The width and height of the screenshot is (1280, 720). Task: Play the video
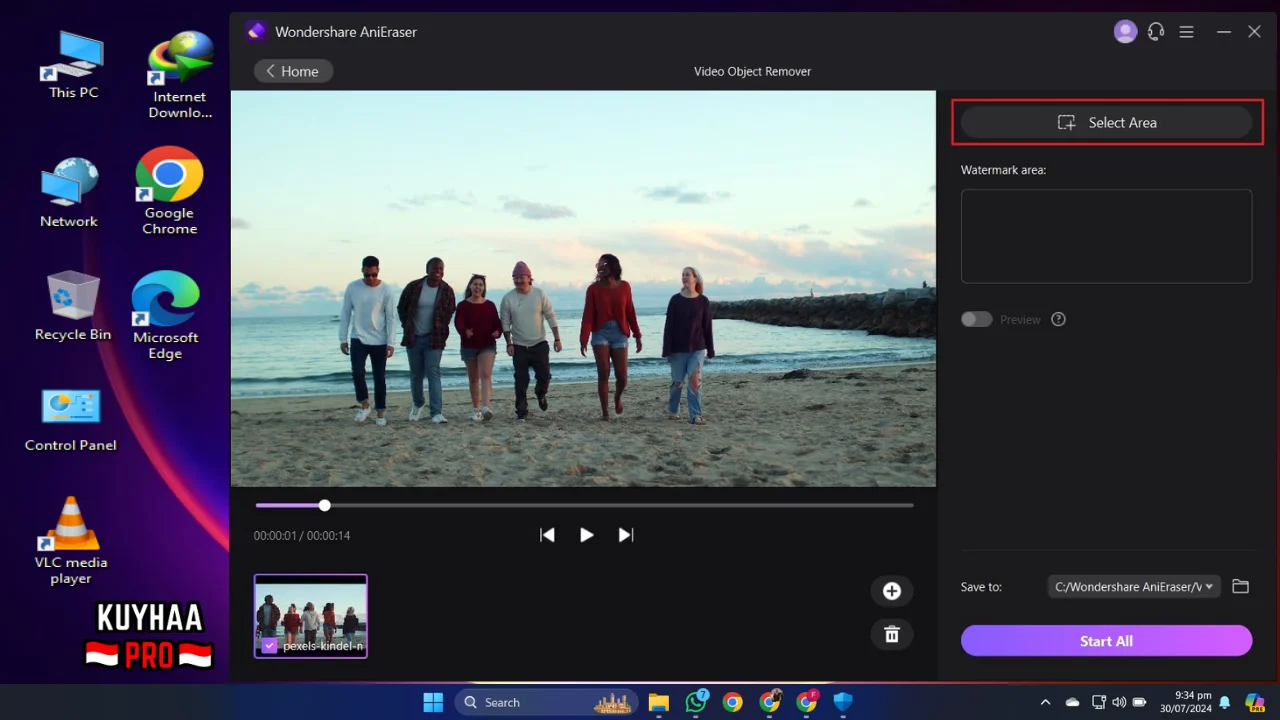pos(586,535)
